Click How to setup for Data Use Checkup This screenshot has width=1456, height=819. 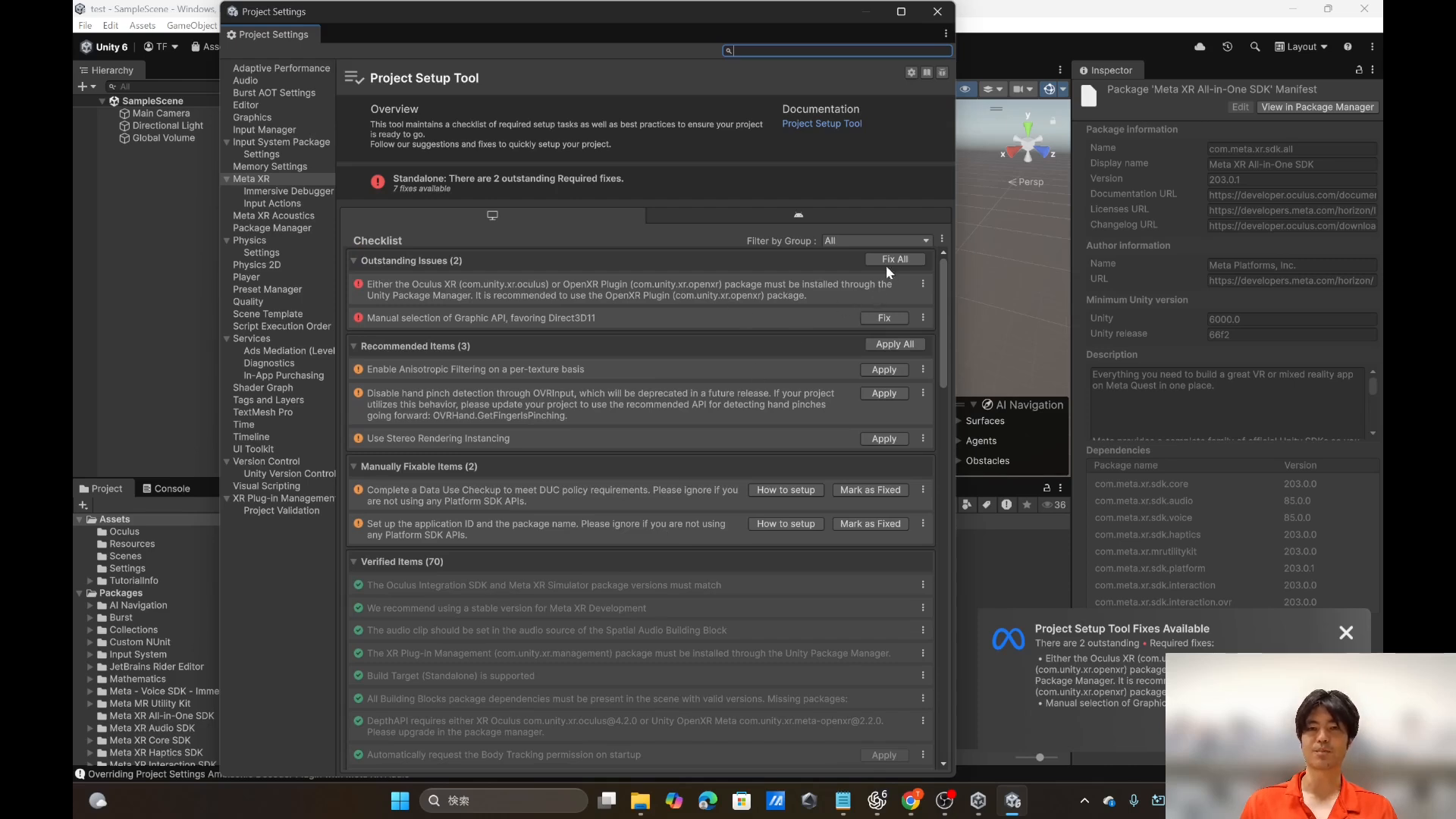[786, 490]
